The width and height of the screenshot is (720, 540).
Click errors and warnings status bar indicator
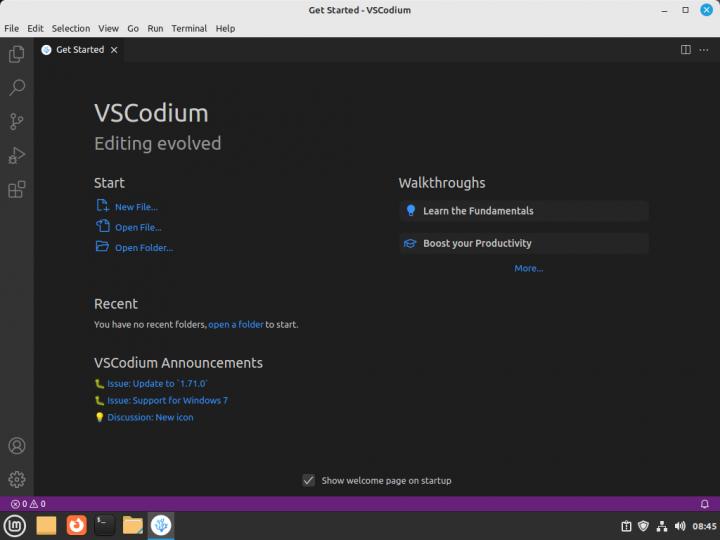coord(28,504)
